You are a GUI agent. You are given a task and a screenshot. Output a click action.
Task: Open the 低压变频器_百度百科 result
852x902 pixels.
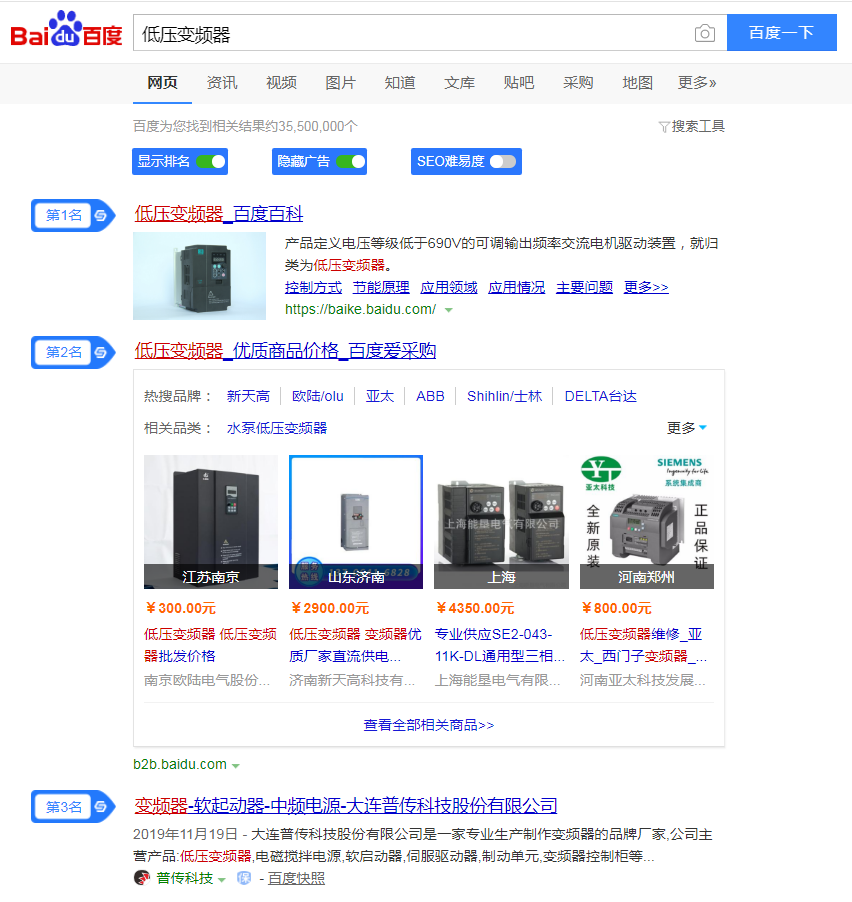coord(219,214)
